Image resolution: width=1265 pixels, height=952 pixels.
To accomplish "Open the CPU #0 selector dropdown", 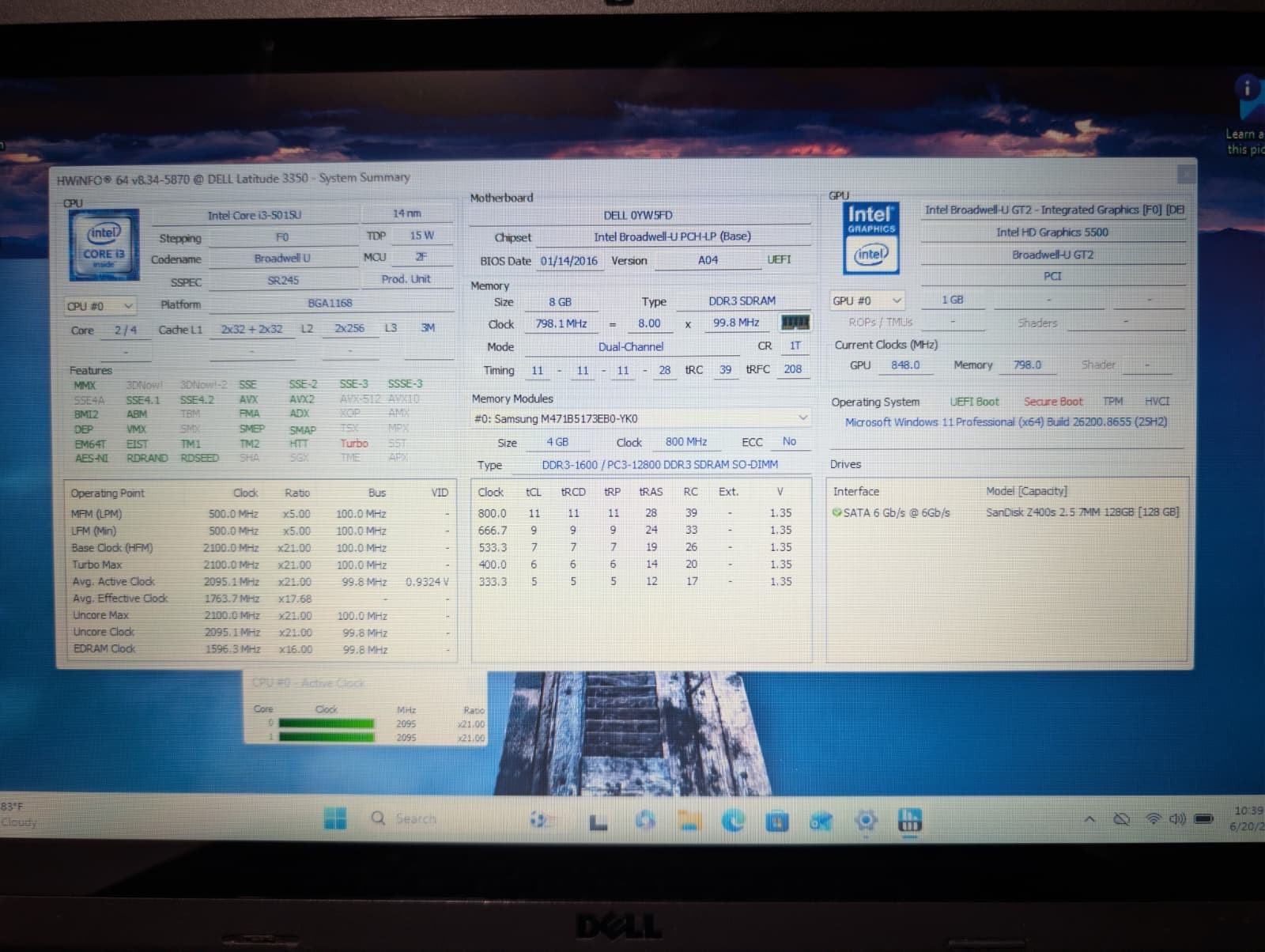I will (100, 306).
